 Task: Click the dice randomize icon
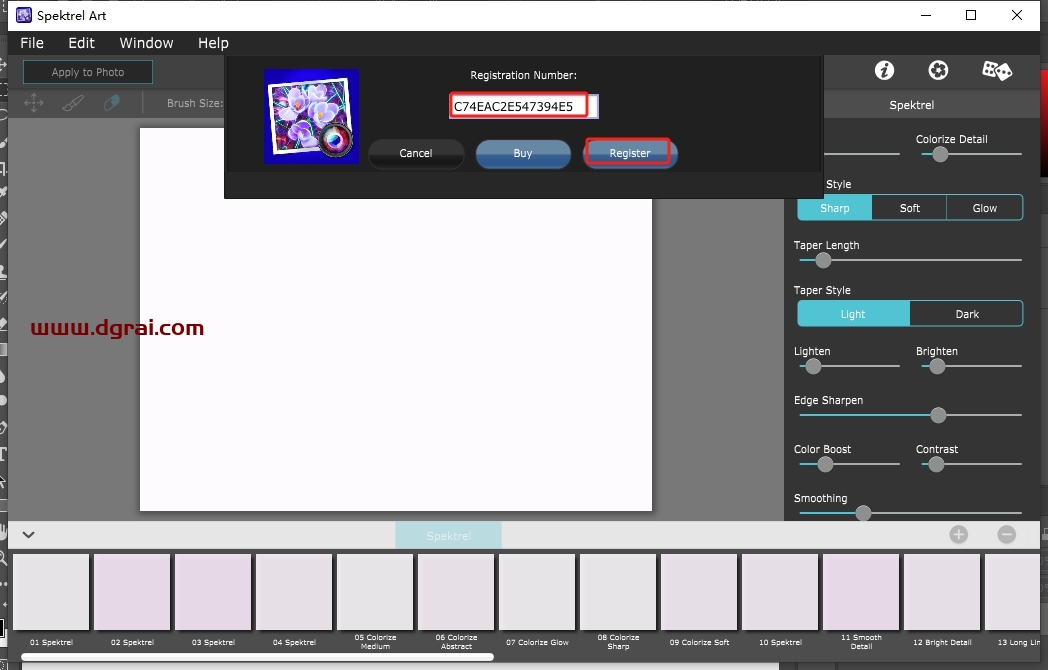(996, 70)
